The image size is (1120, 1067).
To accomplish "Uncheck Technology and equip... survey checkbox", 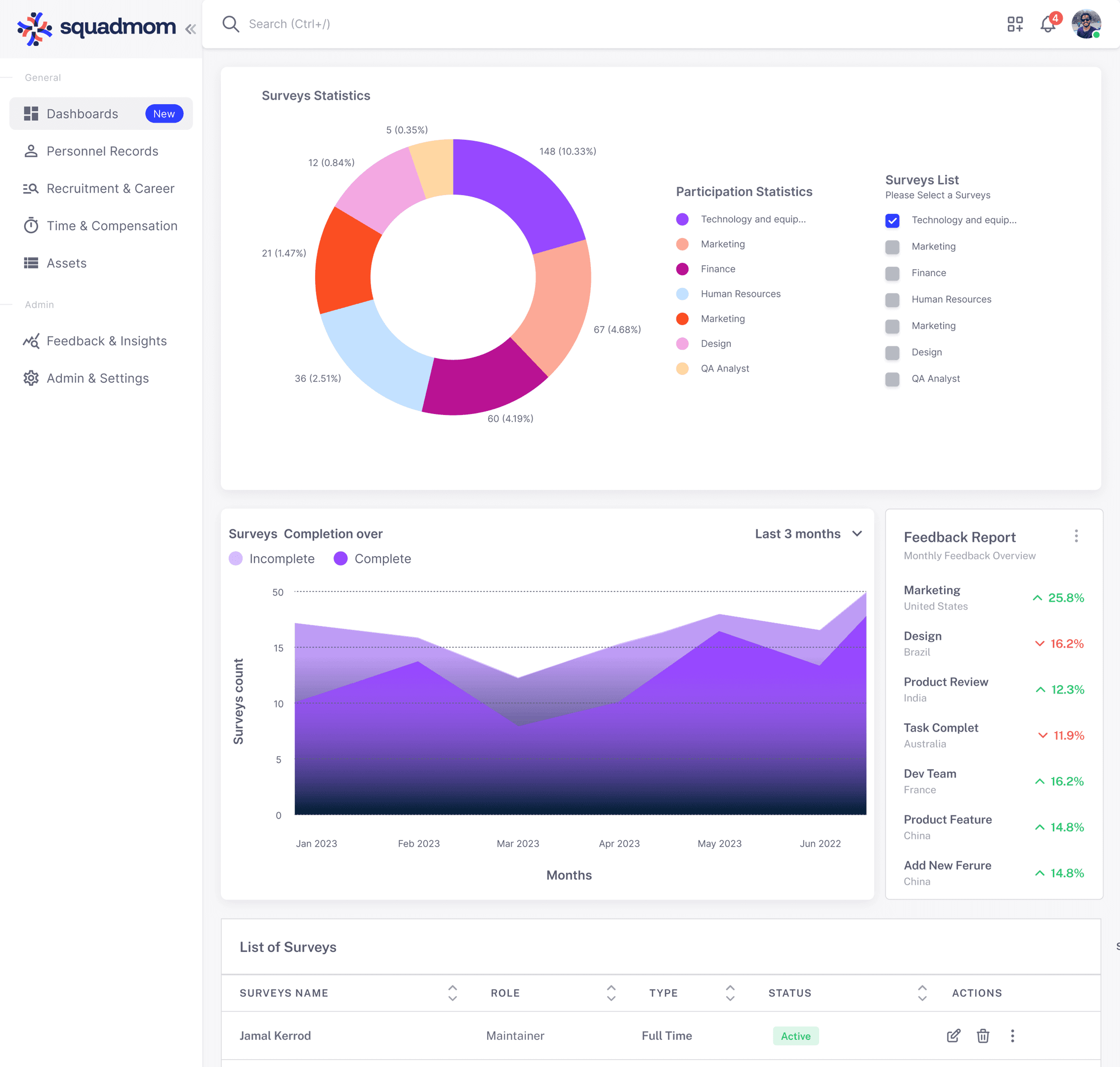I will click(x=892, y=221).
